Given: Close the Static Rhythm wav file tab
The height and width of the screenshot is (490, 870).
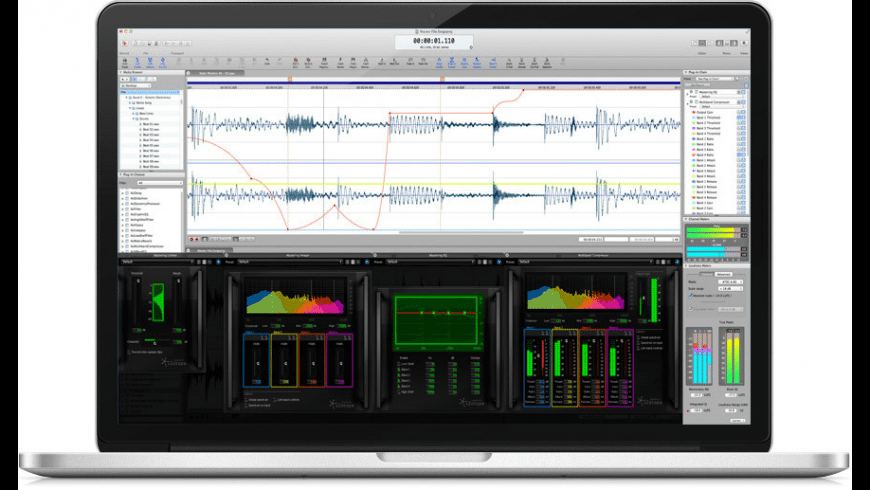Looking at the screenshot, I should pyautogui.click(x=189, y=73).
